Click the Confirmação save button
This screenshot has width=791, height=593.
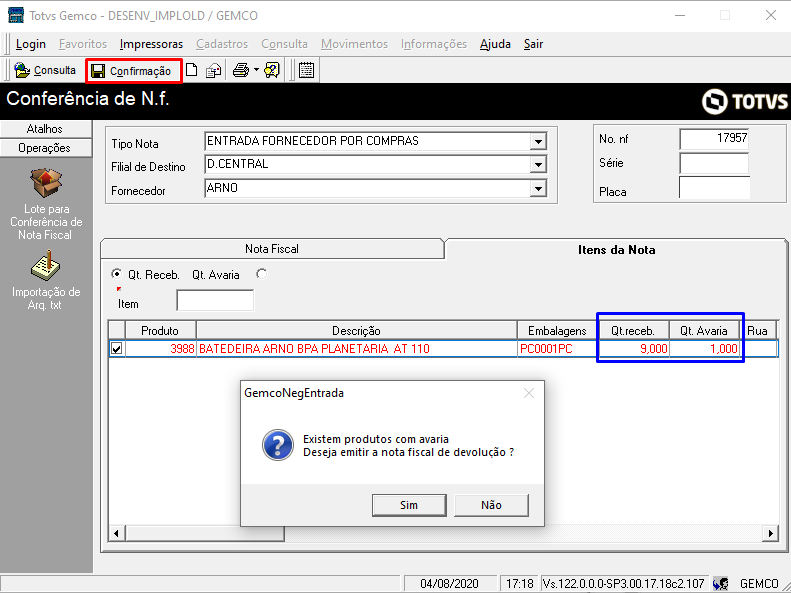click(x=133, y=71)
